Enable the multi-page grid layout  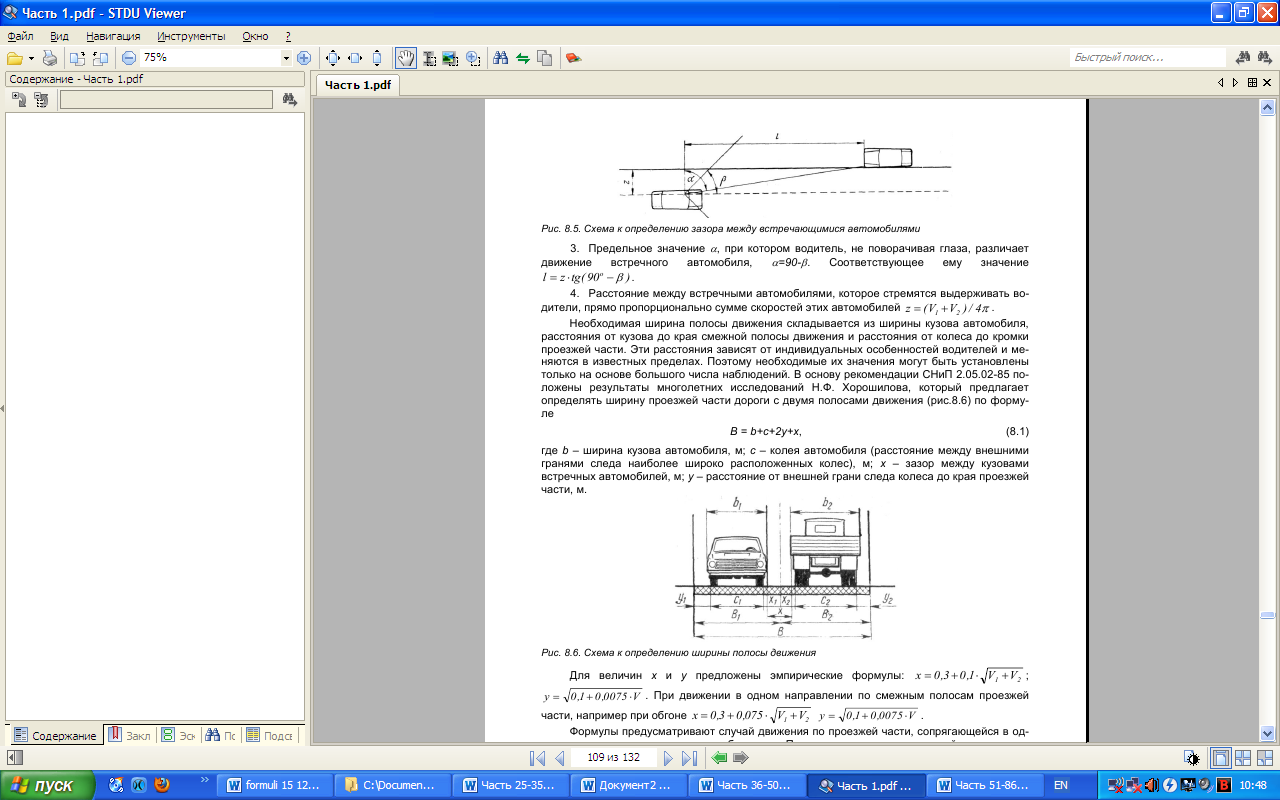click(1265, 758)
